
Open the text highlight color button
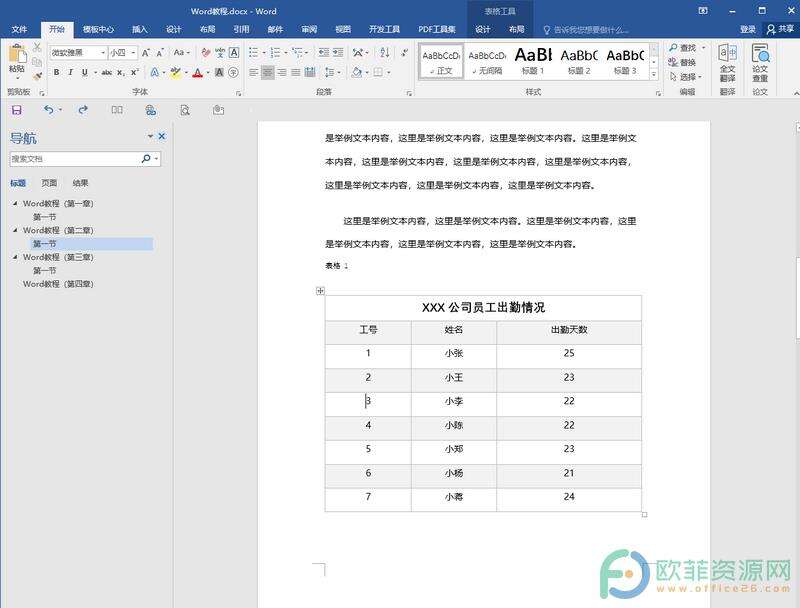[x=175, y=72]
